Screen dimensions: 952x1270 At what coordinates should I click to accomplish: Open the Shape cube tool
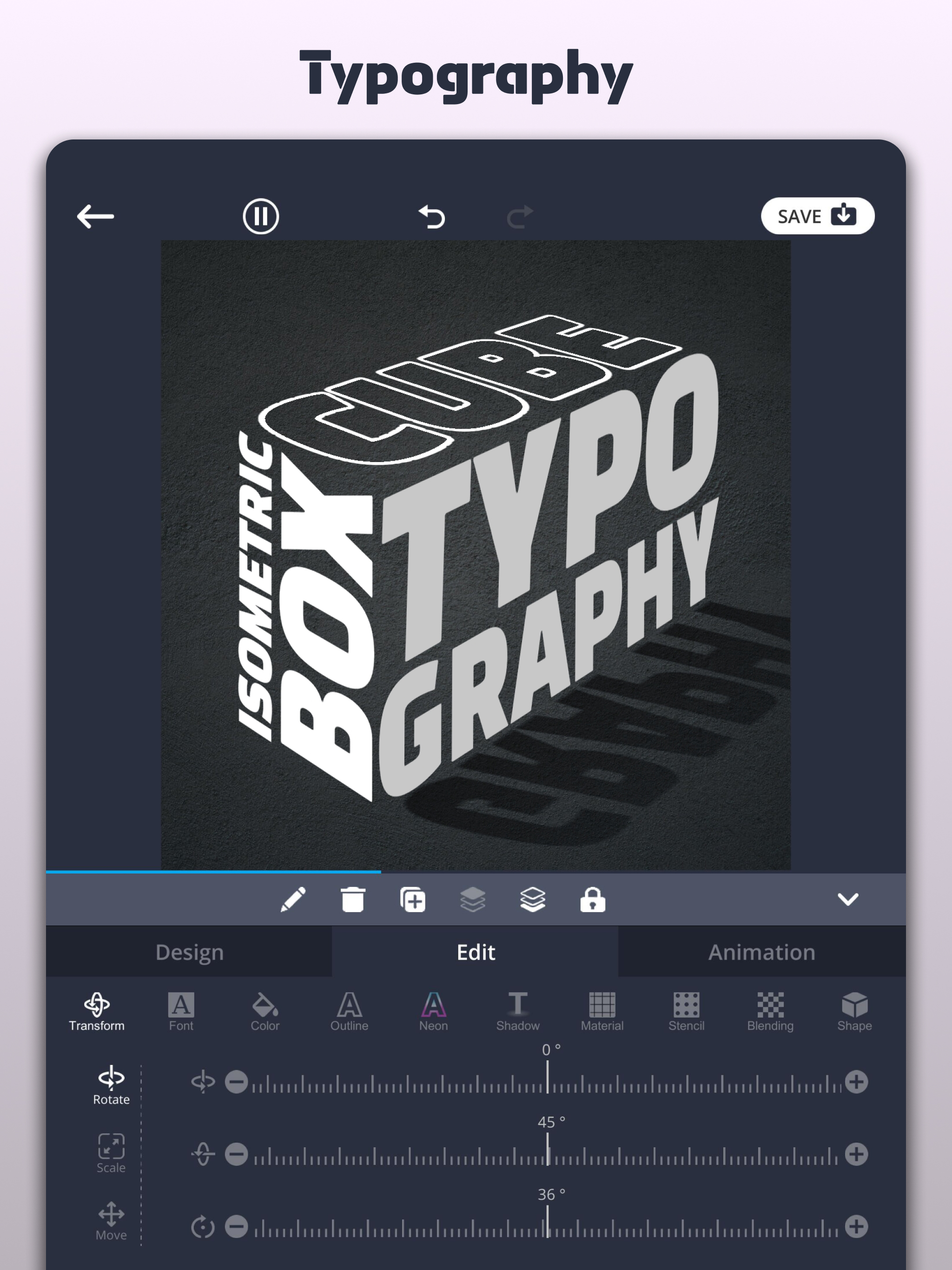(854, 1011)
